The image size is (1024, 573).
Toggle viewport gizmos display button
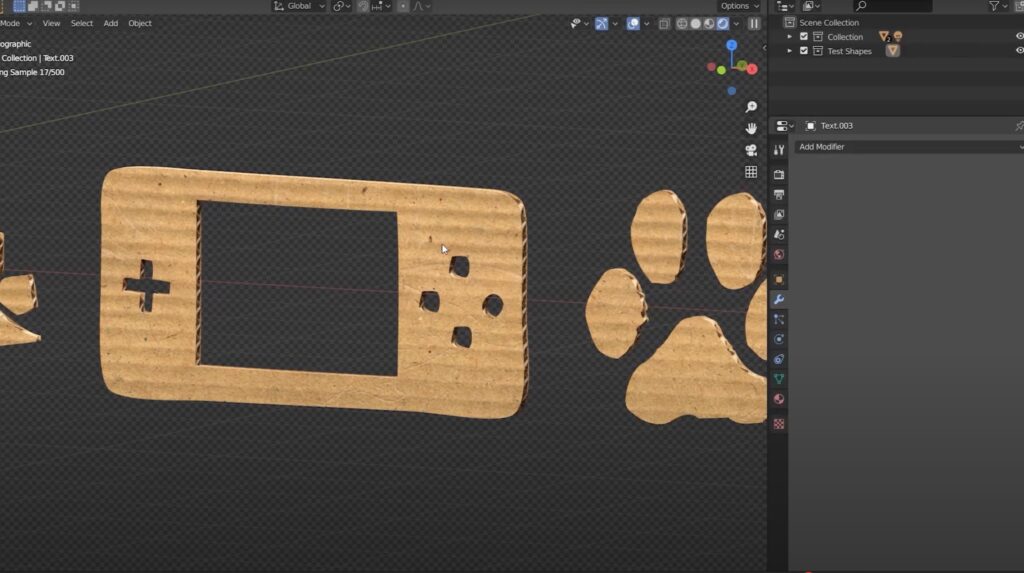(x=601, y=24)
